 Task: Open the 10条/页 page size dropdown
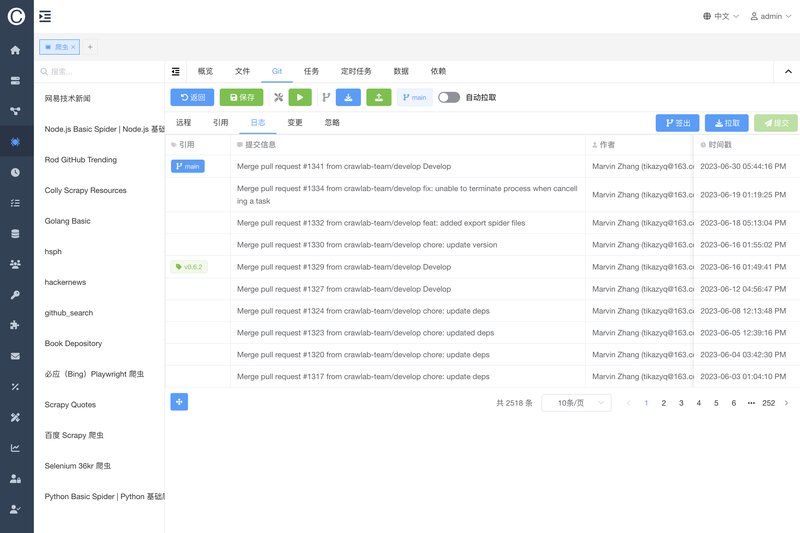click(576, 403)
